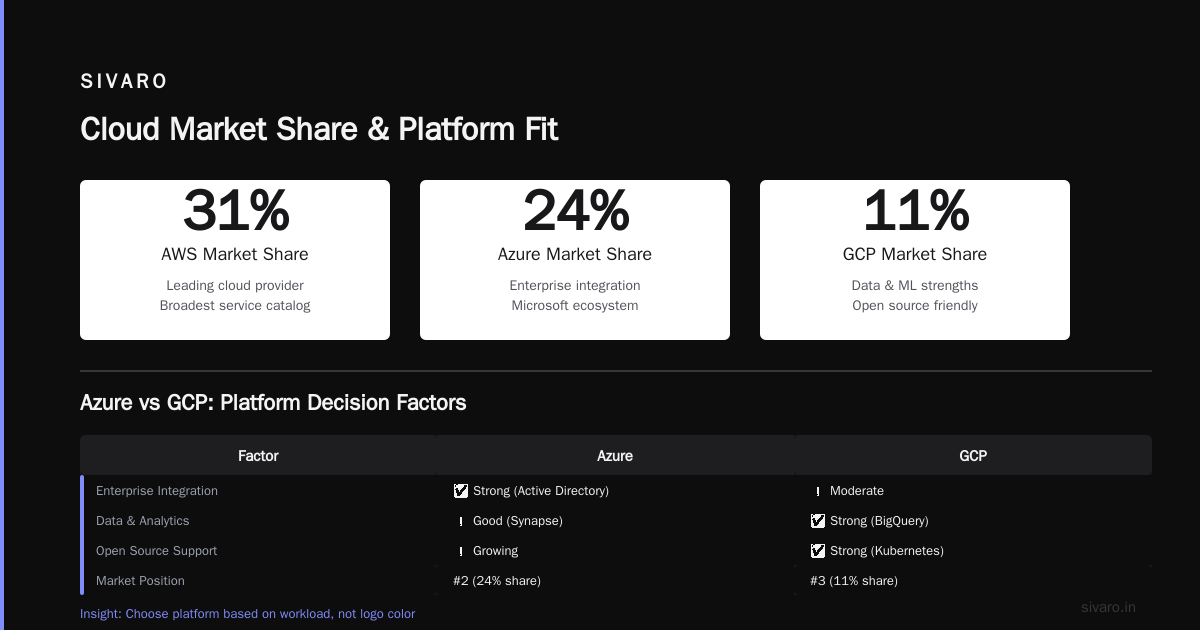Viewport: 1200px width, 630px height.
Task: Click the AWS Market Share card
Action: click(235, 260)
